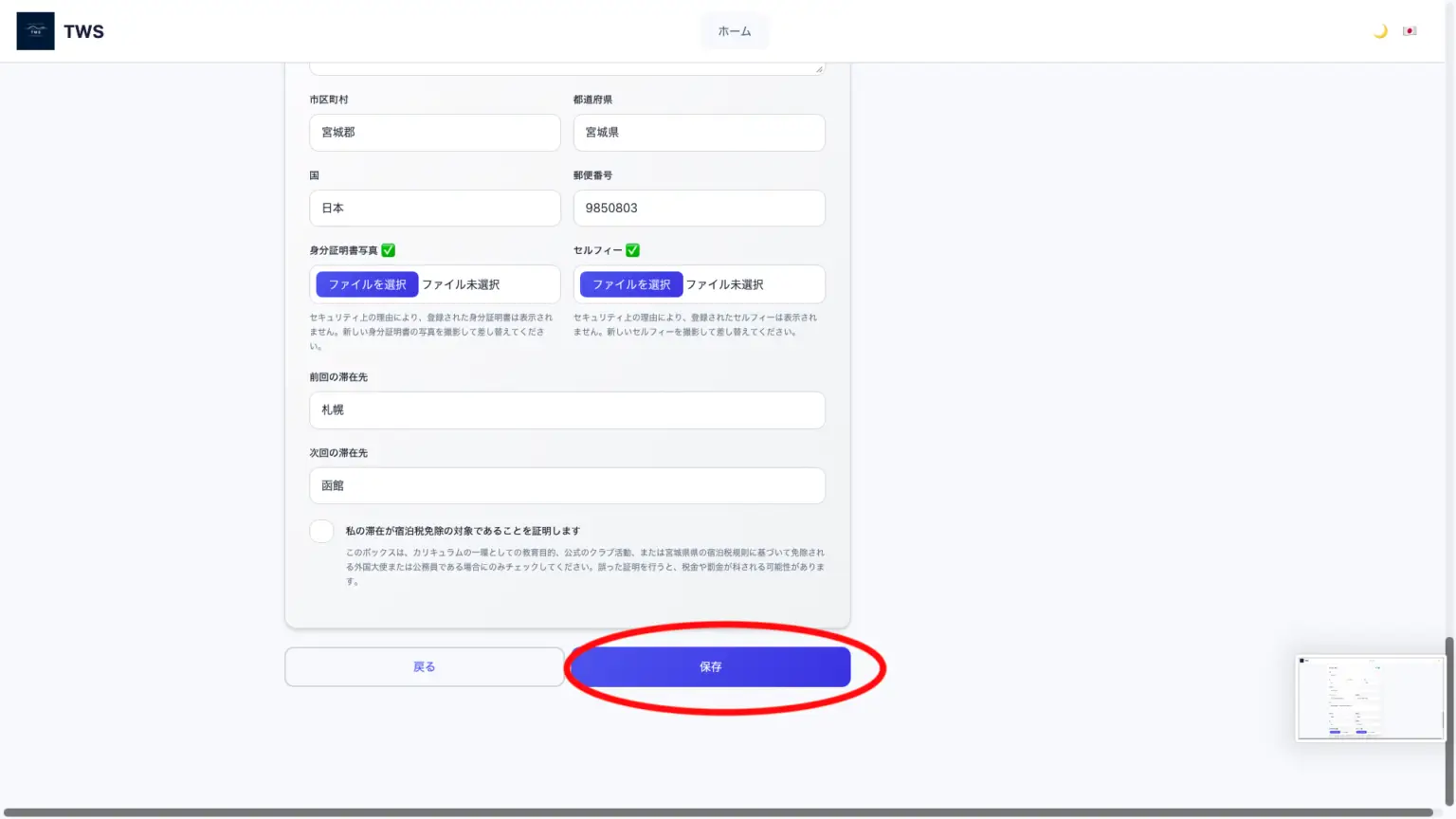This screenshot has width=1456, height=819.
Task: Click the 前回の滞在先 field containing 札幌
Action: [x=567, y=410]
